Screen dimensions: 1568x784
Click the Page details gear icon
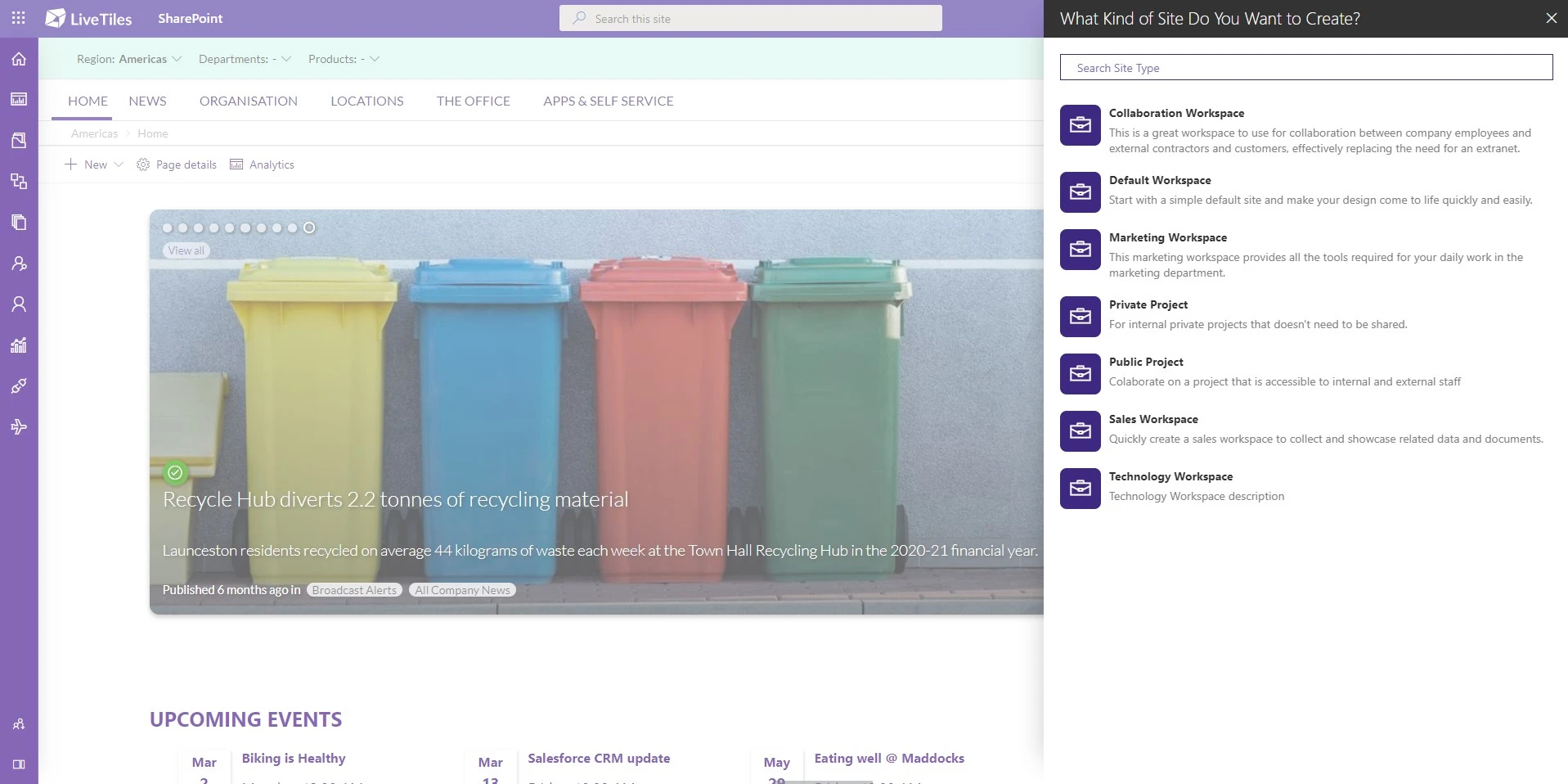pyautogui.click(x=143, y=164)
